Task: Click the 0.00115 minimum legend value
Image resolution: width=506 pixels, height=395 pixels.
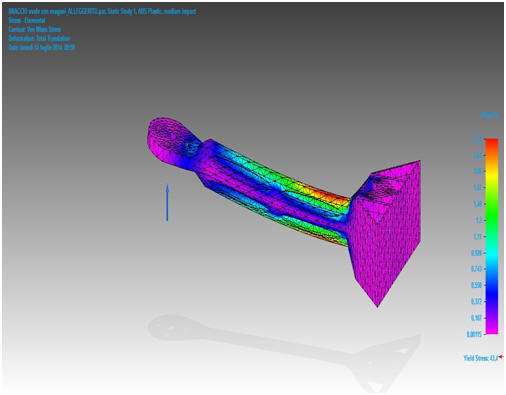Action: pos(473,334)
